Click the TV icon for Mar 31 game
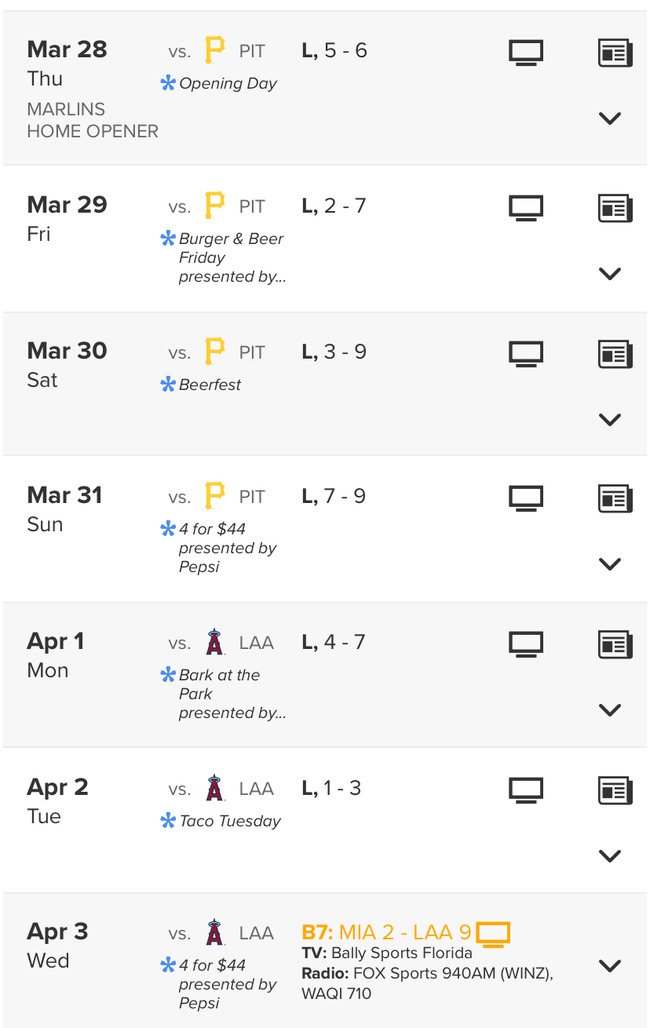 pos(526,498)
